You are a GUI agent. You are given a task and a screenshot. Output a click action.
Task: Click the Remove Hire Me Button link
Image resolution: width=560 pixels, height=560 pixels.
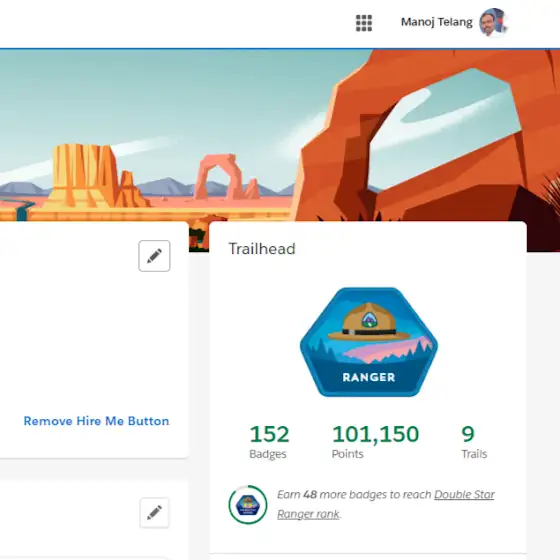[96, 421]
